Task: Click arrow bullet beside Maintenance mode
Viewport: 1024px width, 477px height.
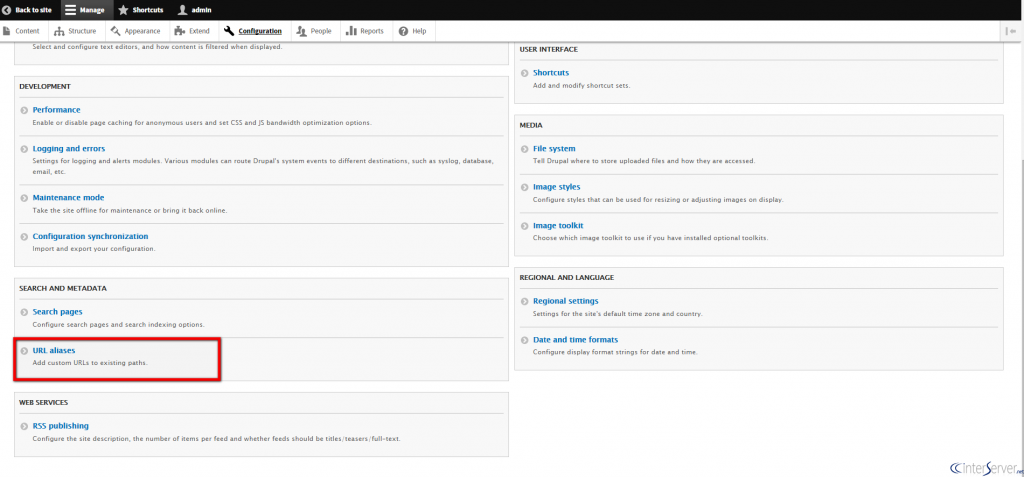Action: (x=24, y=198)
